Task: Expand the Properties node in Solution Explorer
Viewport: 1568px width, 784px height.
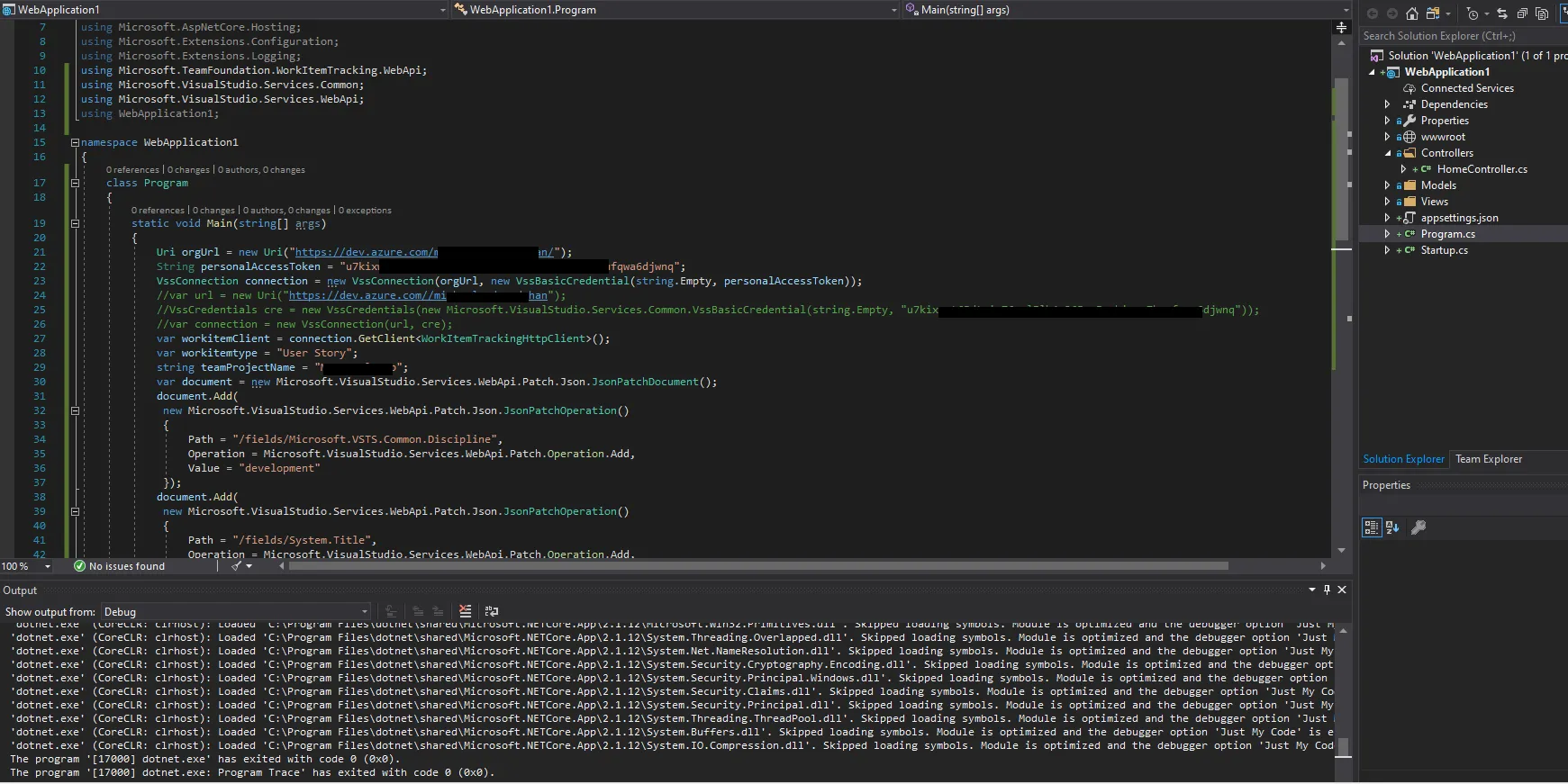Action: point(1387,121)
